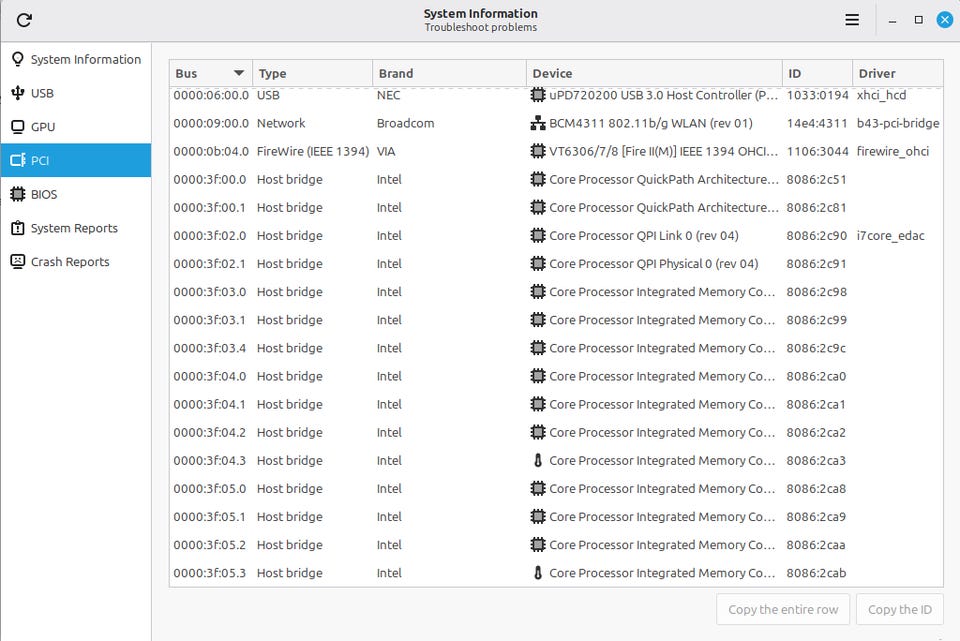Click the BIOS chip icon in sidebar

(x=17, y=194)
